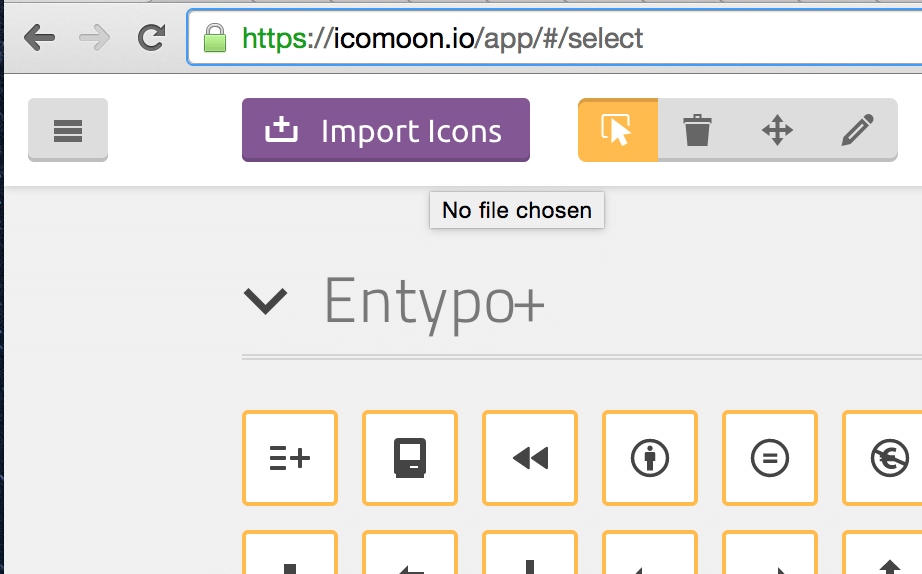Select the circled person icon
Screen dimensions: 922x574
tap(650, 458)
